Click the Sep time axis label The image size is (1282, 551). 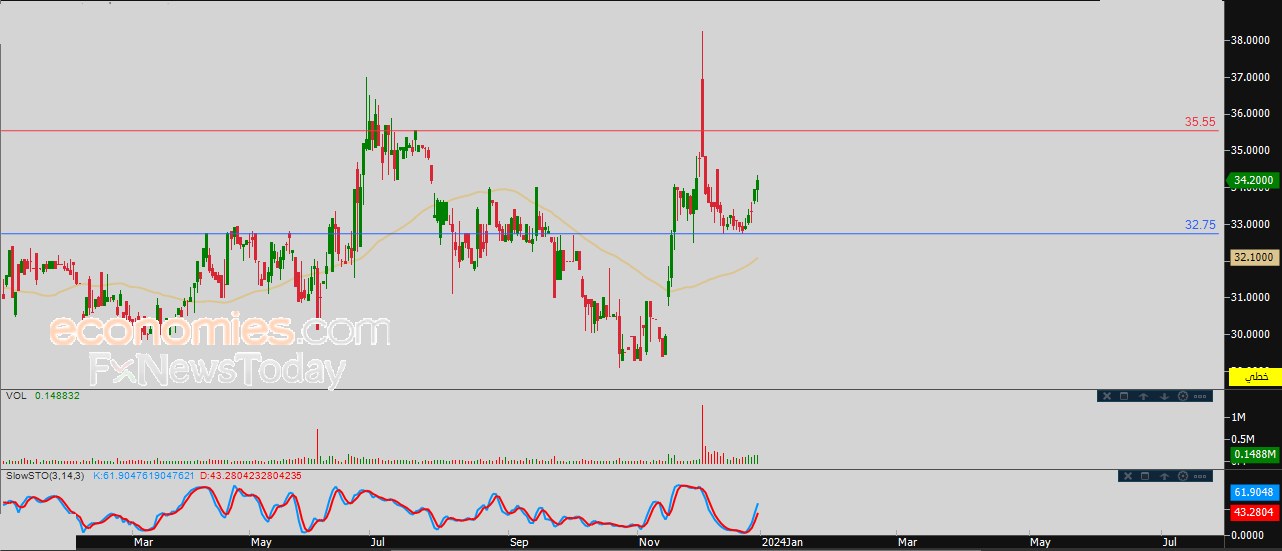(518, 542)
